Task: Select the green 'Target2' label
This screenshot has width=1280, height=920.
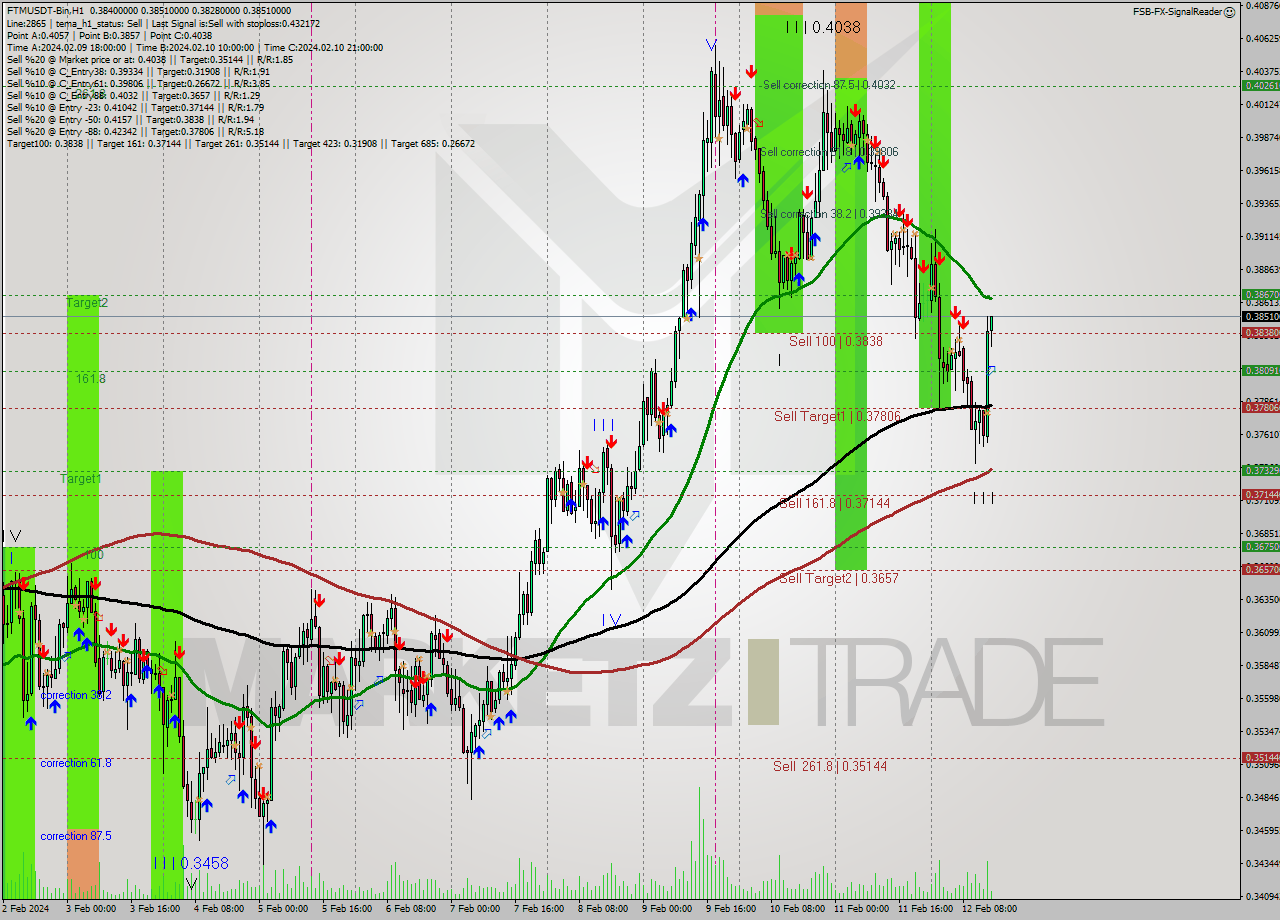Action: click(x=87, y=302)
